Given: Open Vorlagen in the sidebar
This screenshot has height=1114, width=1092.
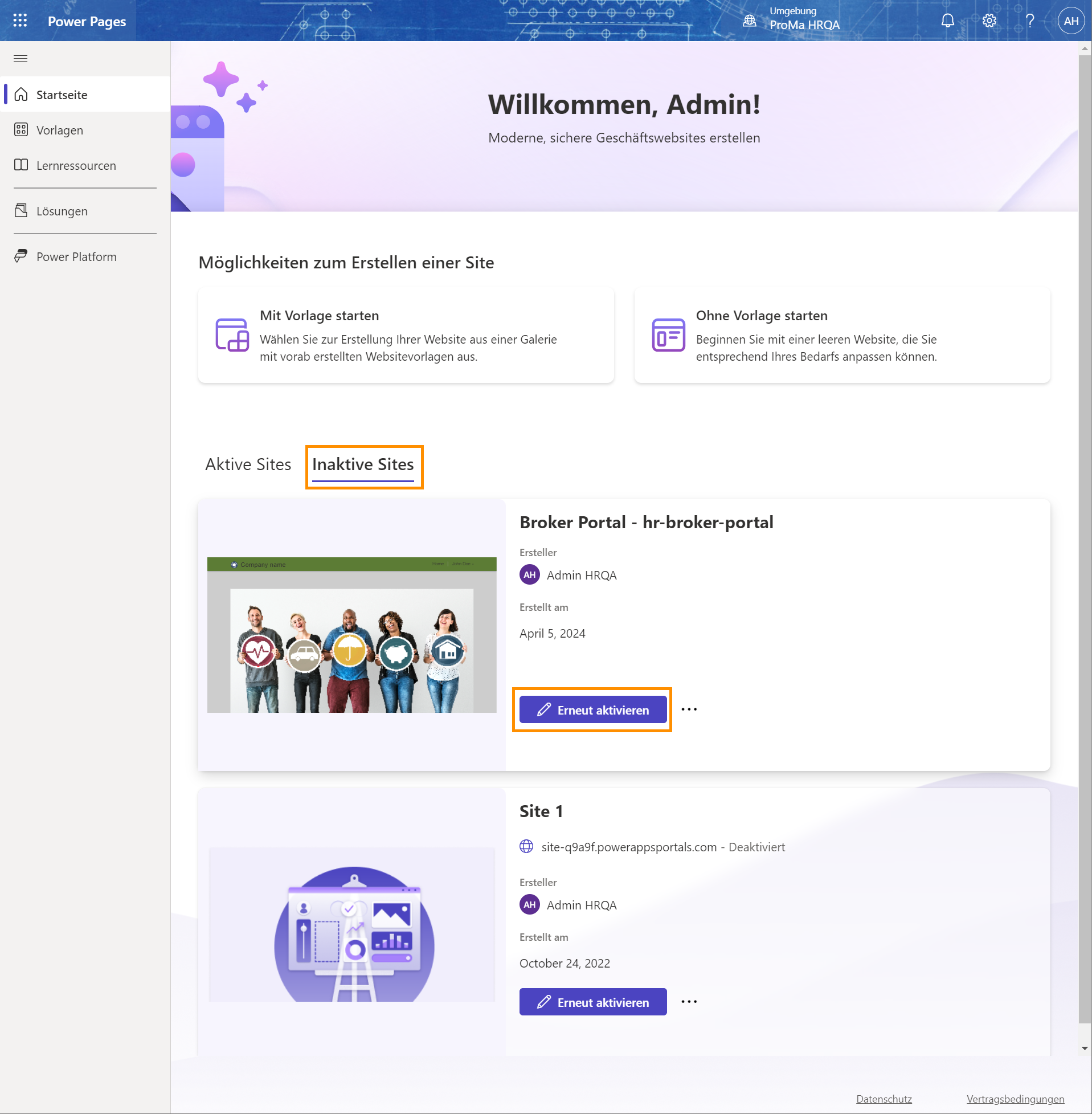Looking at the screenshot, I should pos(85,130).
